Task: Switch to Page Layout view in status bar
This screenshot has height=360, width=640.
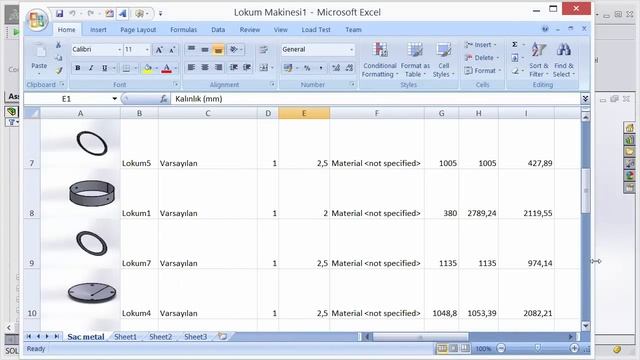Action: (453, 348)
